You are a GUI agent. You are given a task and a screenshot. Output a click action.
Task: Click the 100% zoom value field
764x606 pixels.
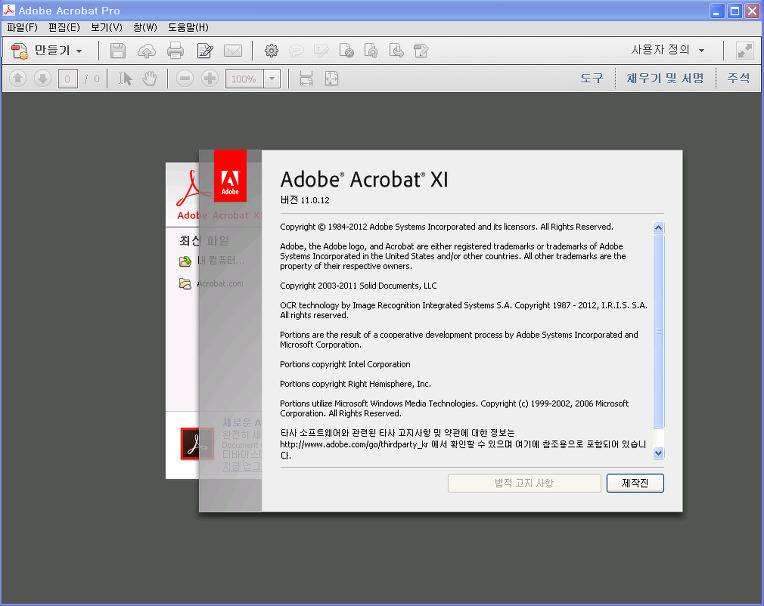point(244,78)
